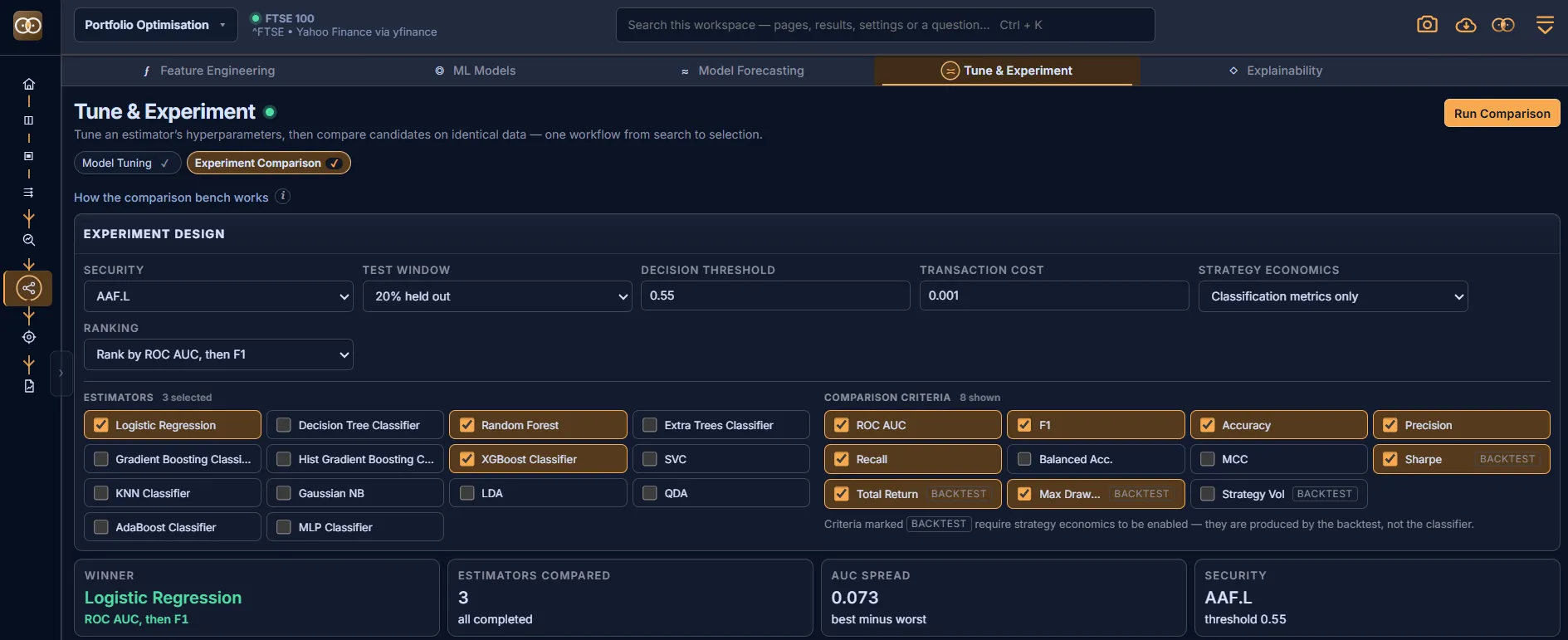This screenshot has width=1568, height=640.
Task: Open the chart magnifier icon in the sidebar
Action: [29, 240]
